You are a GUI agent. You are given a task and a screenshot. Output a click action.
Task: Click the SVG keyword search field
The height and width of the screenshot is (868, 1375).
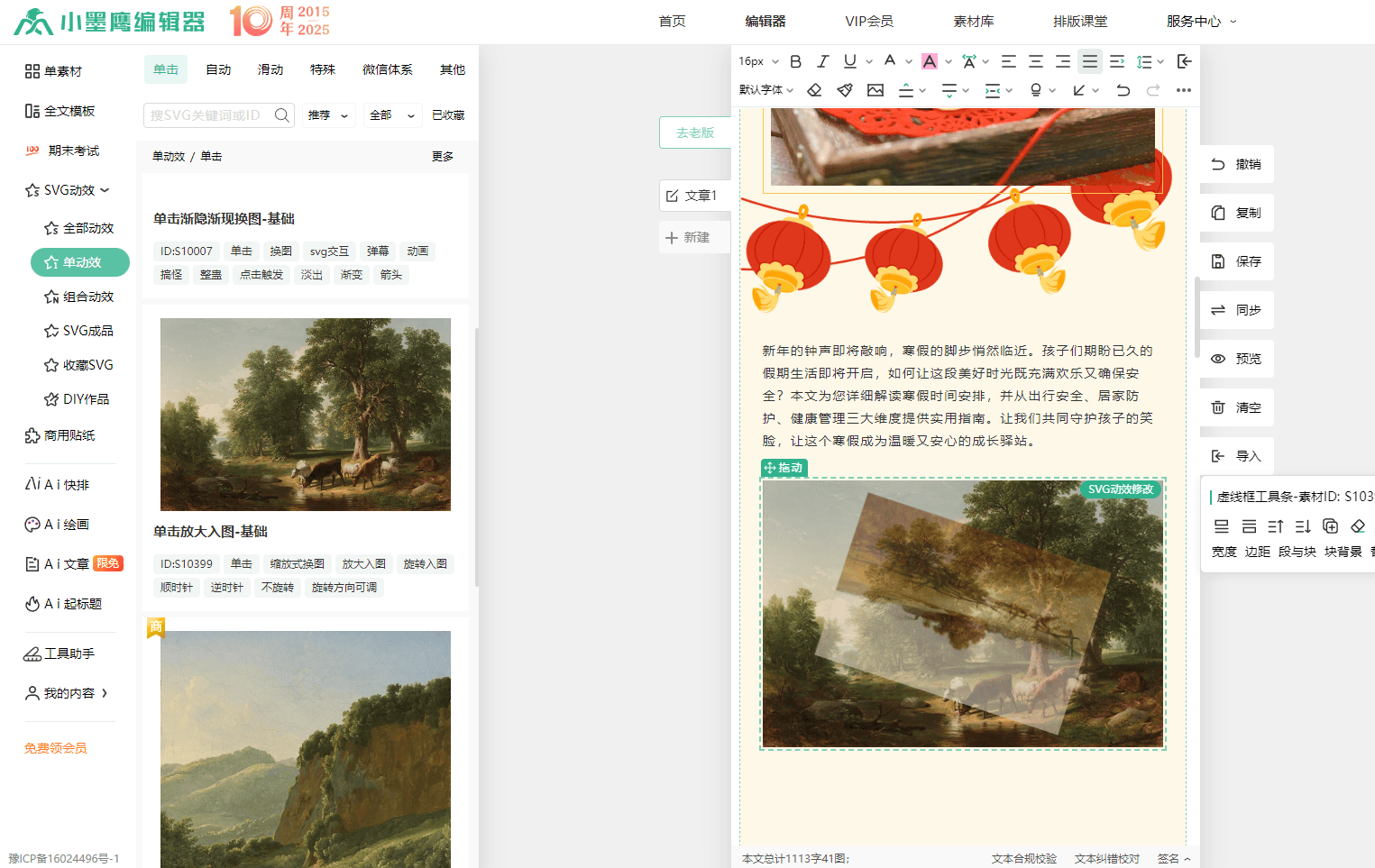209,115
